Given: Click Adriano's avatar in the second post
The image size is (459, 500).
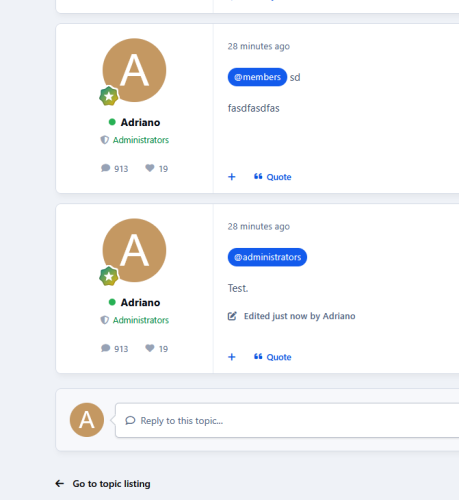Looking at the screenshot, I should [134, 250].
